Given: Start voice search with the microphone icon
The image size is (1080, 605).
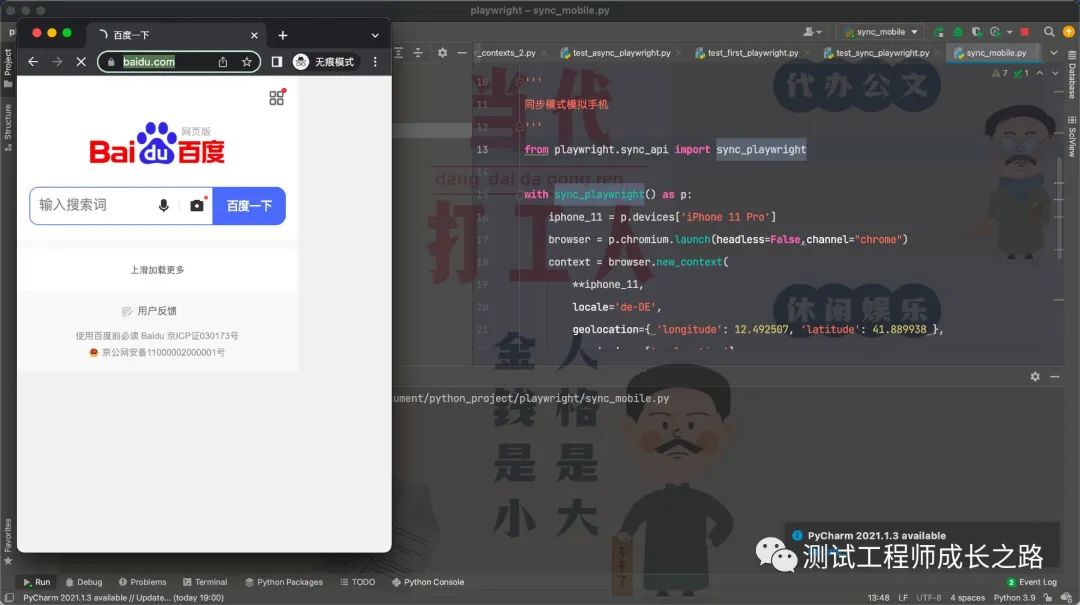Looking at the screenshot, I should [x=164, y=205].
